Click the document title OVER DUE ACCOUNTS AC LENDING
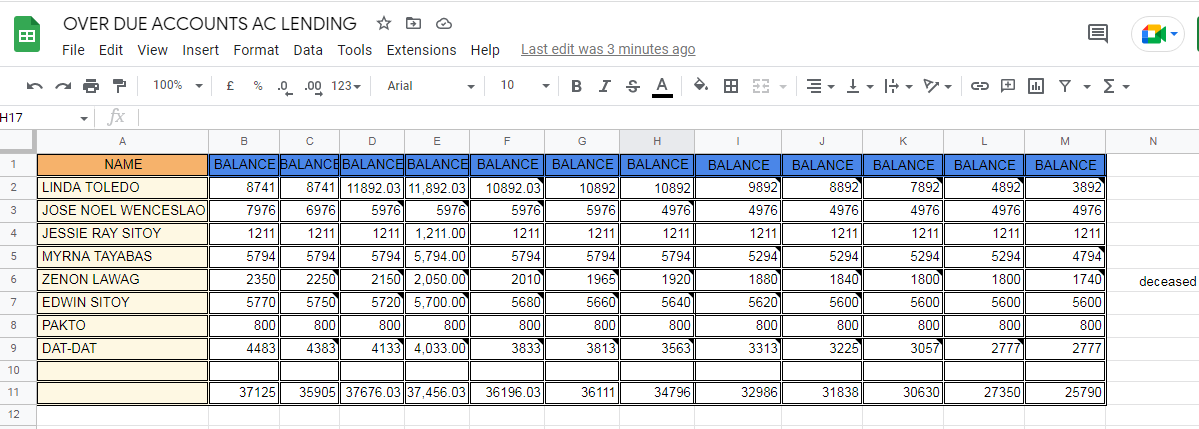Screen dimensions: 1199x429 click(x=210, y=24)
